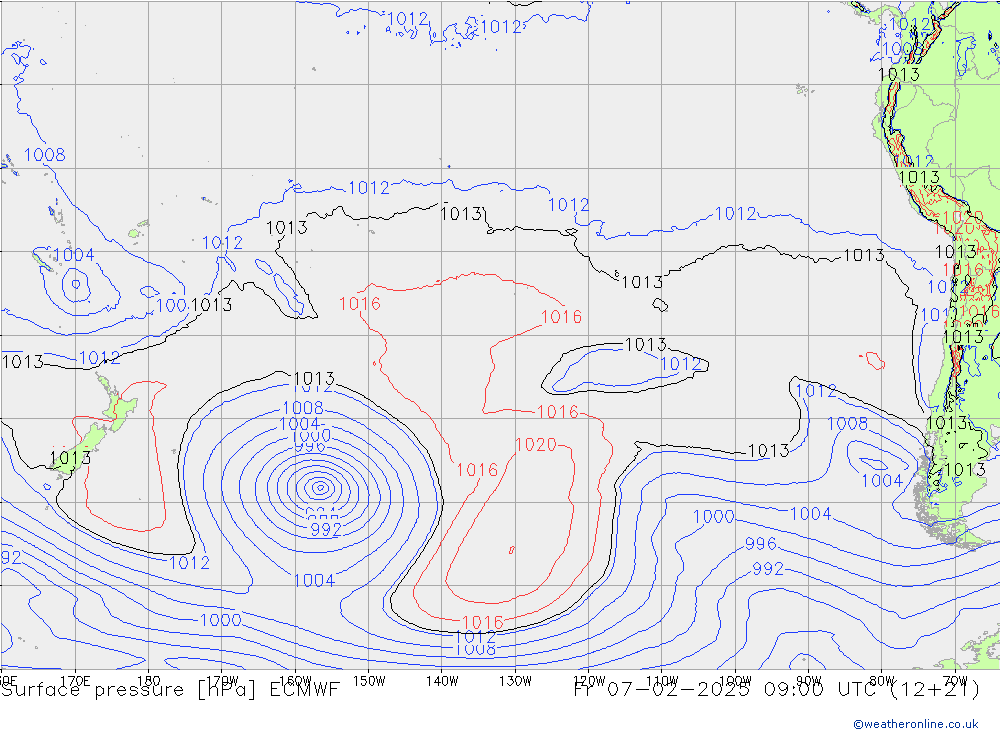Click the 1000 label left of 1004 near 100W
1000x733 pixels.
click(x=714, y=516)
